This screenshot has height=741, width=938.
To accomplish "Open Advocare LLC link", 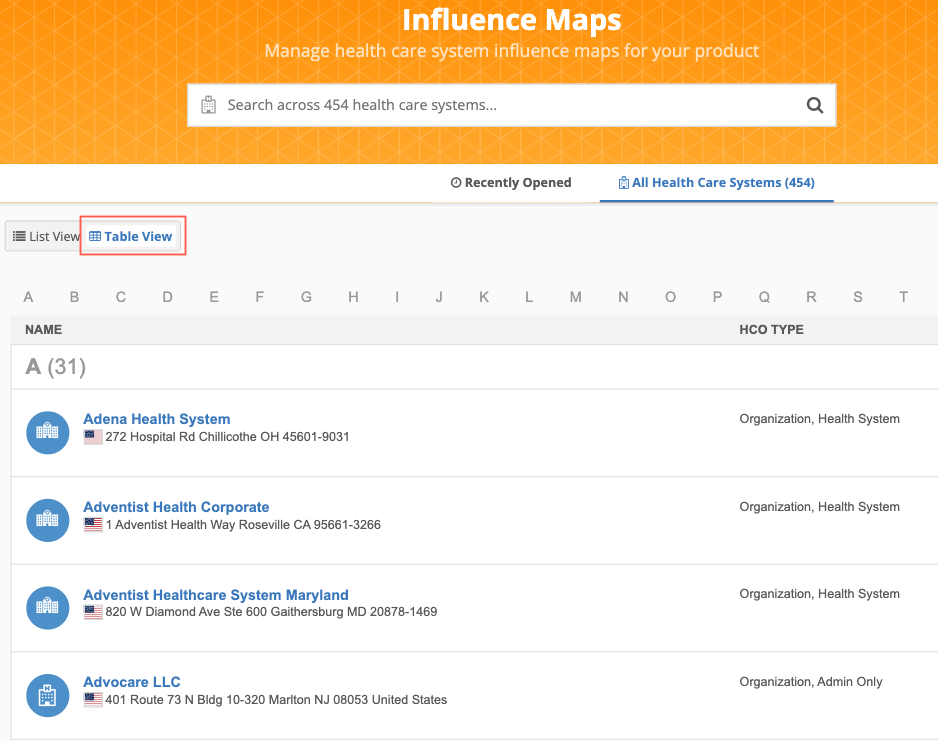I will click(x=132, y=682).
